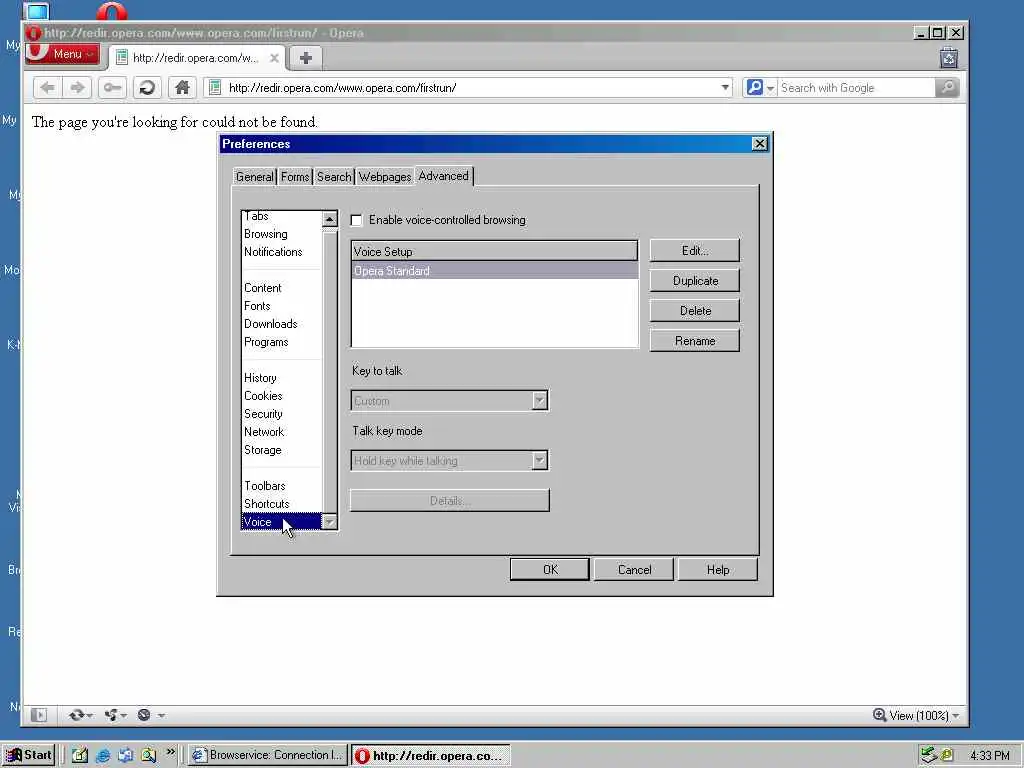This screenshot has height=768, width=1024.
Task: Click the Details... button
Action: click(449, 501)
